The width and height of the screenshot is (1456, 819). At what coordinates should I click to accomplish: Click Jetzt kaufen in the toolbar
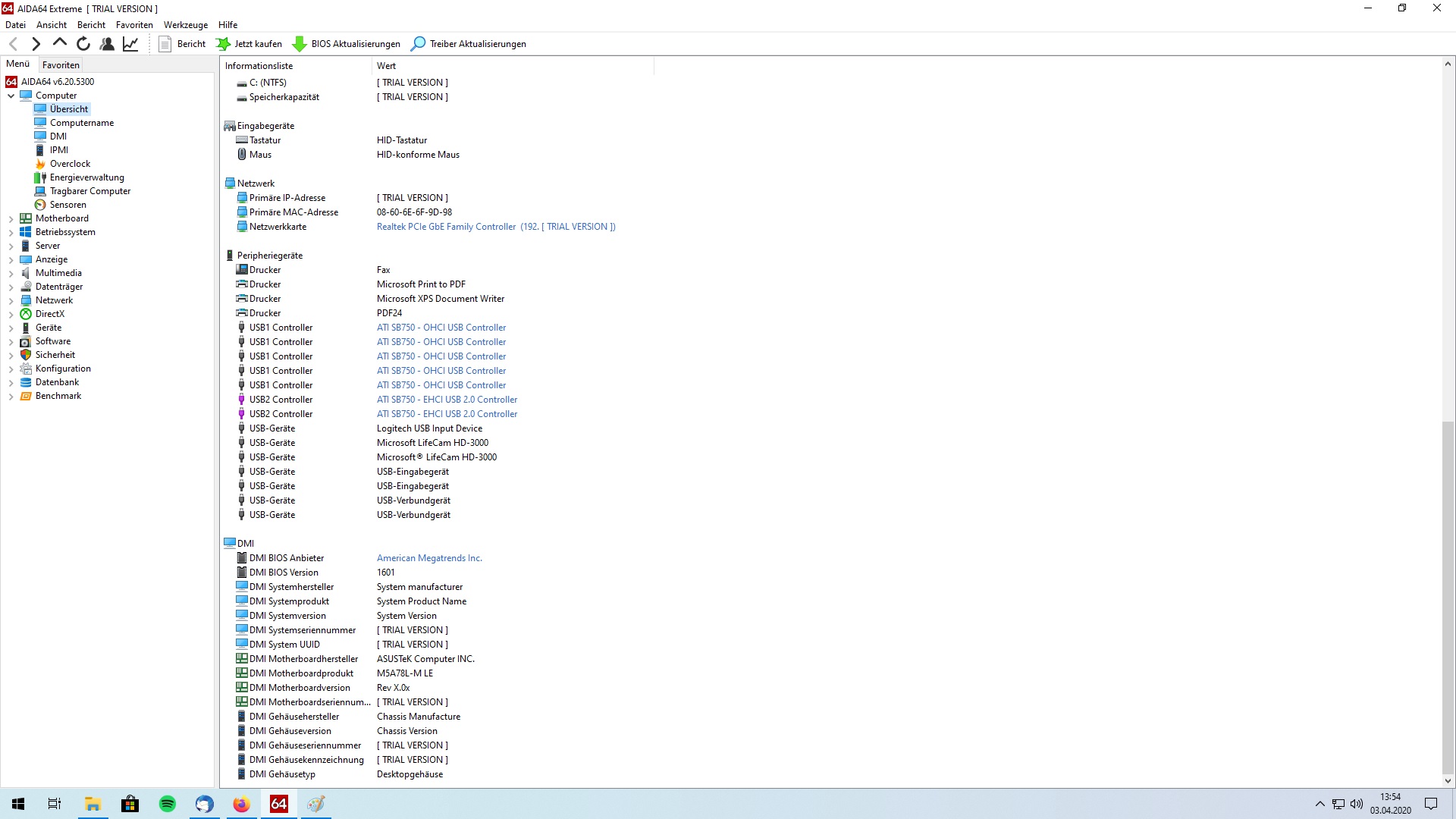coord(249,44)
